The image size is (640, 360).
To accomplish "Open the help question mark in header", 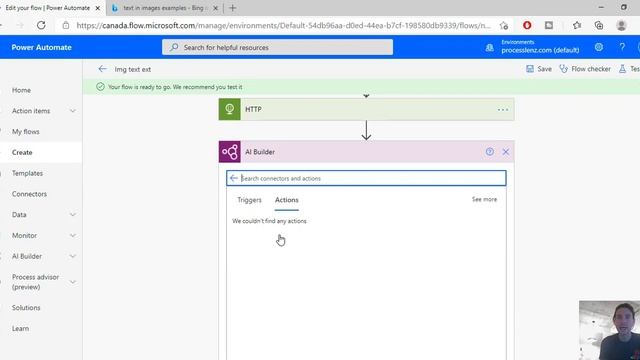I will click(622, 47).
